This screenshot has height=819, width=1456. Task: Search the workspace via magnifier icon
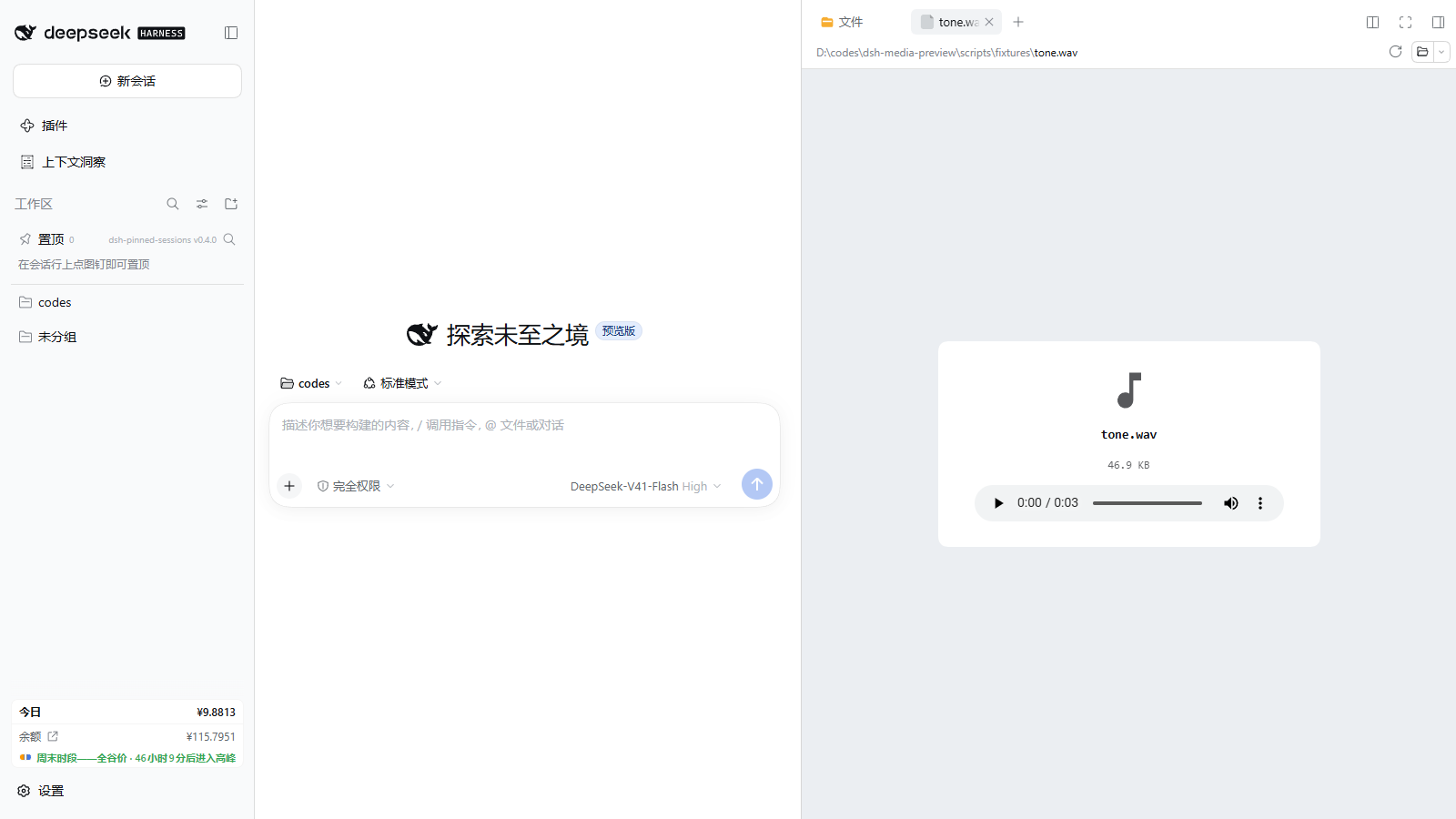coord(173,204)
